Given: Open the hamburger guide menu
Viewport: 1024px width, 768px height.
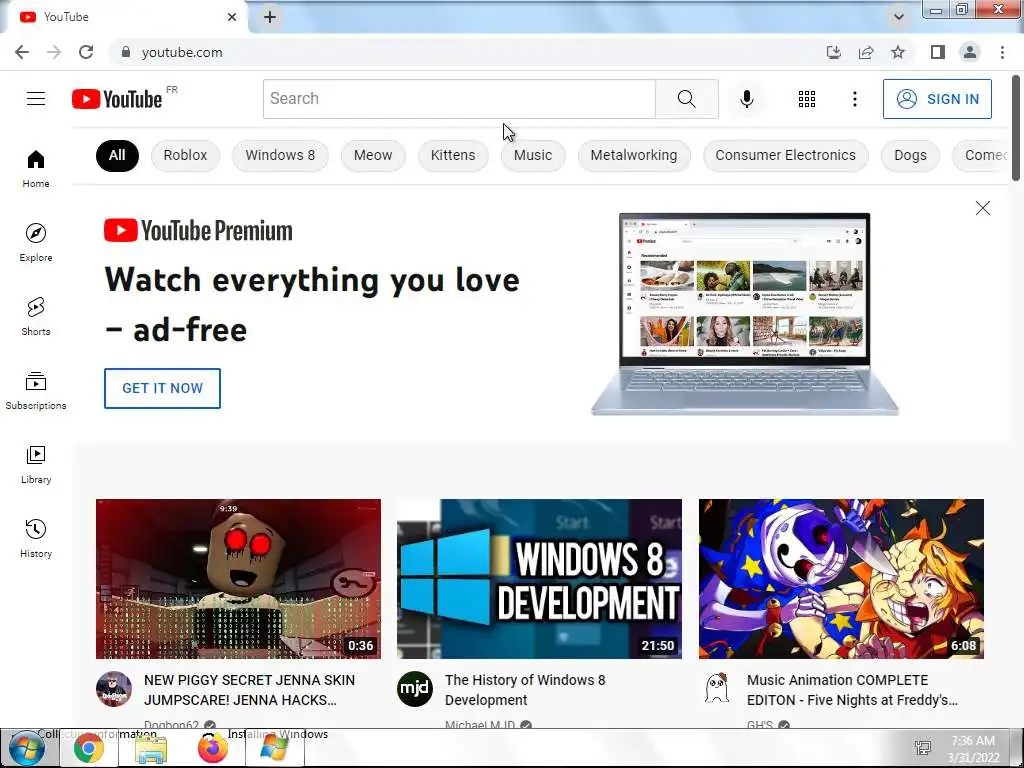Looking at the screenshot, I should pos(36,99).
